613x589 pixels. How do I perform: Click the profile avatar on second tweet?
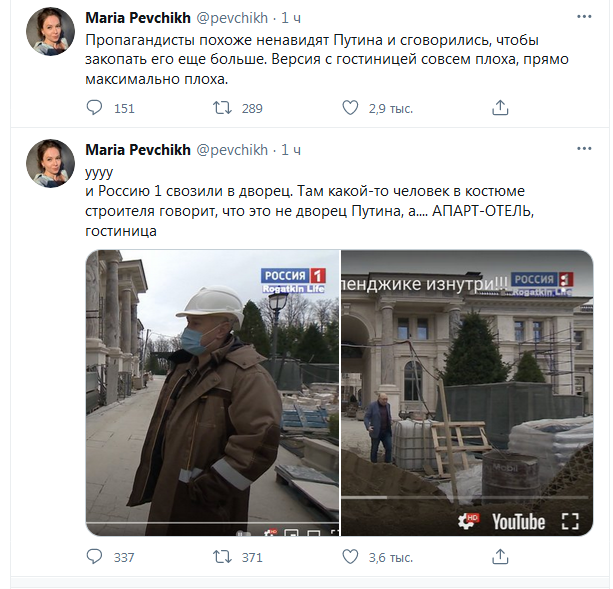pyautogui.click(x=47, y=162)
